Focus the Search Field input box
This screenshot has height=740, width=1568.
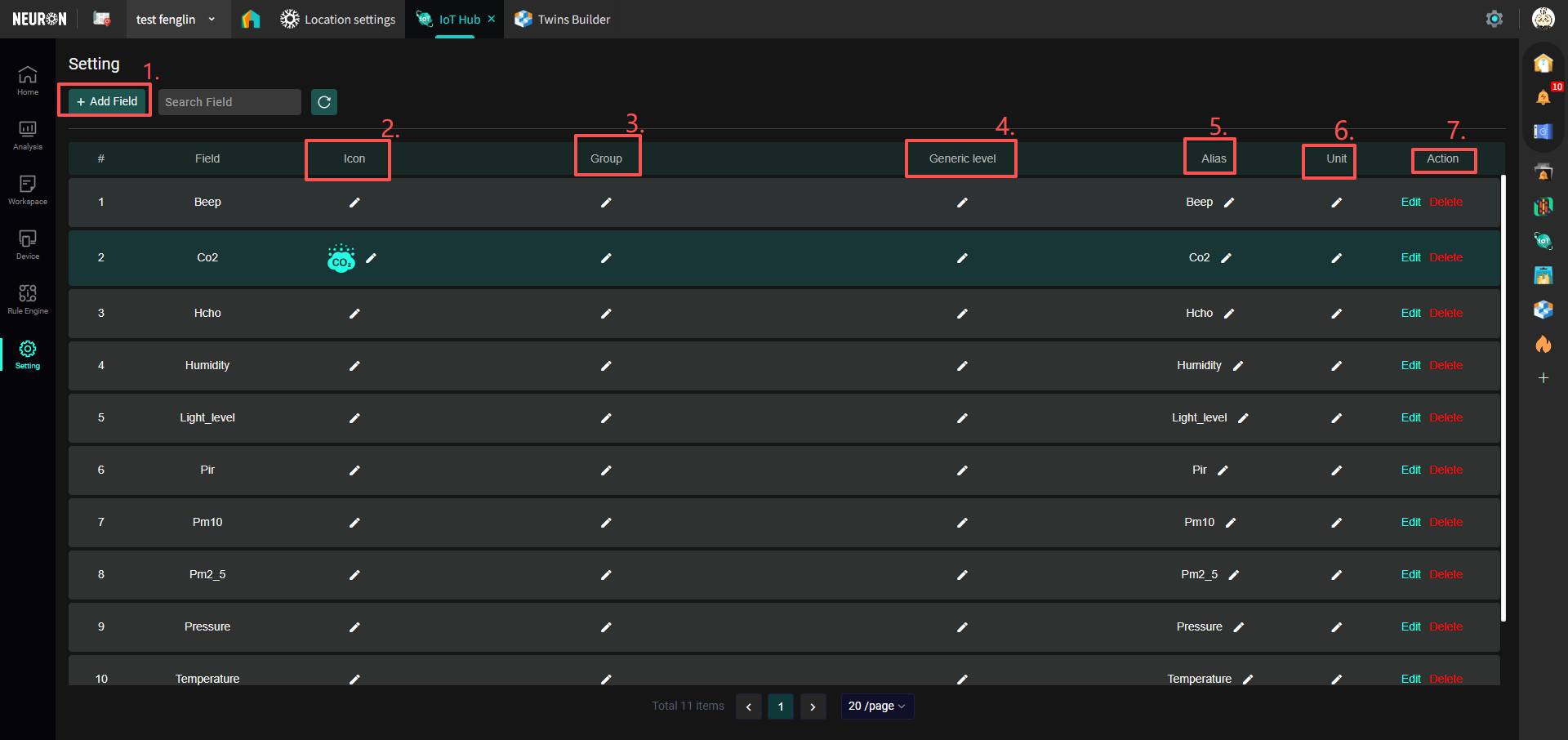[229, 102]
